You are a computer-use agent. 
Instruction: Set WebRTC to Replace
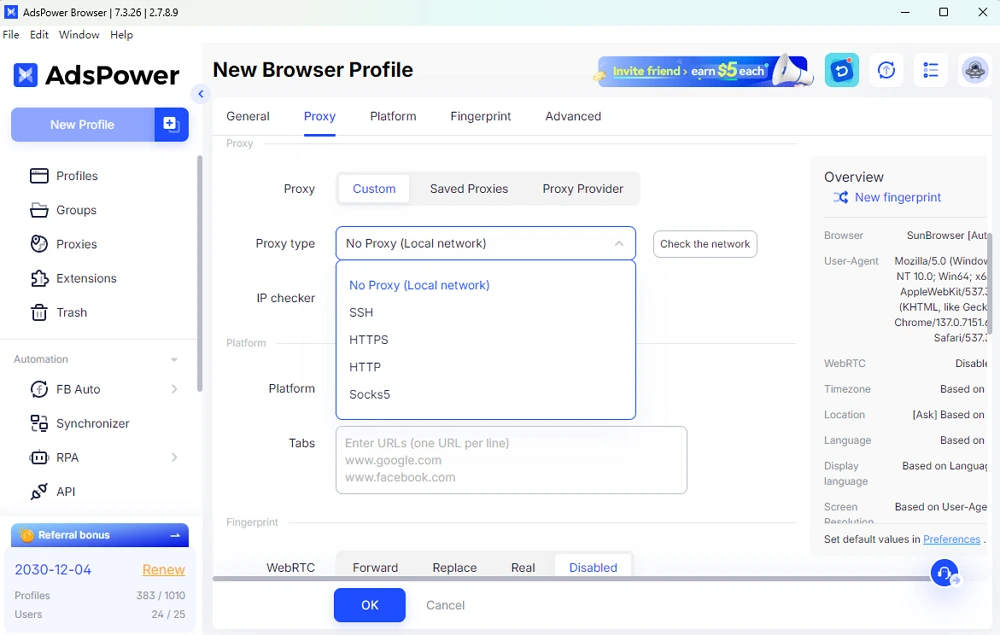point(455,567)
